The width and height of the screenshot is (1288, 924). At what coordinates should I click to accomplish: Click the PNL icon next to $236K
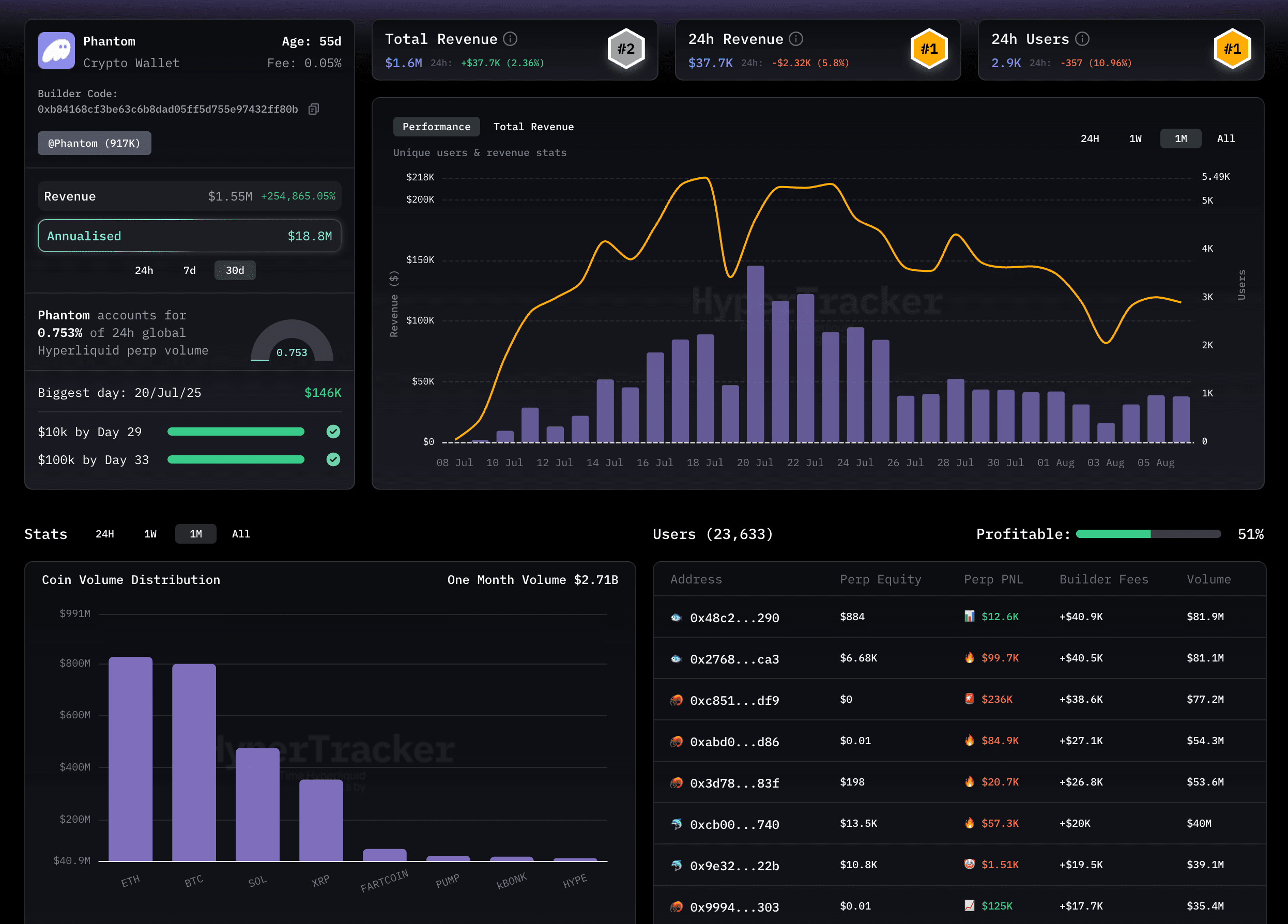point(970,699)
